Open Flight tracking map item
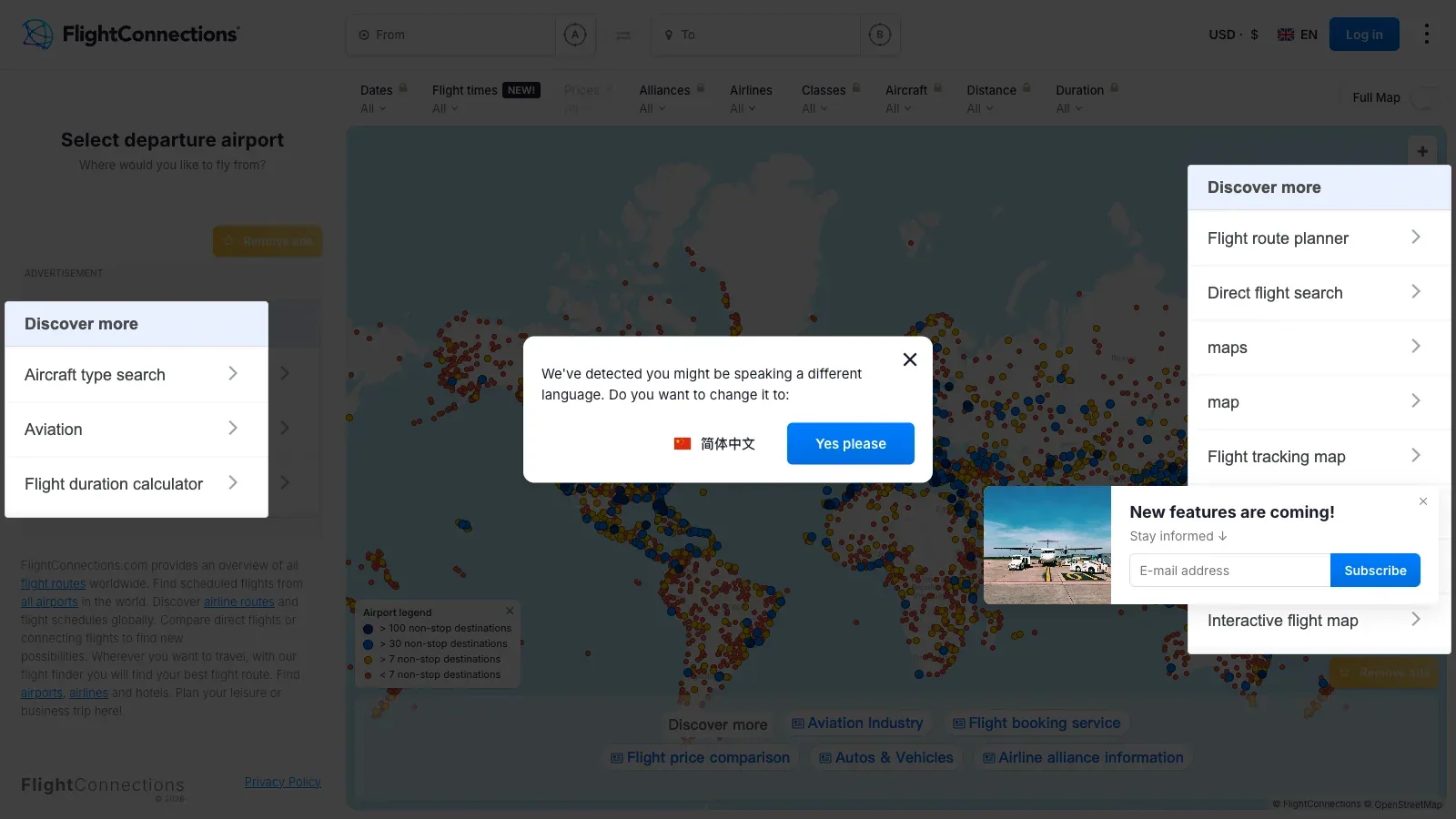The height and width of the screenshot is (819, 1456). [1319, 457]
